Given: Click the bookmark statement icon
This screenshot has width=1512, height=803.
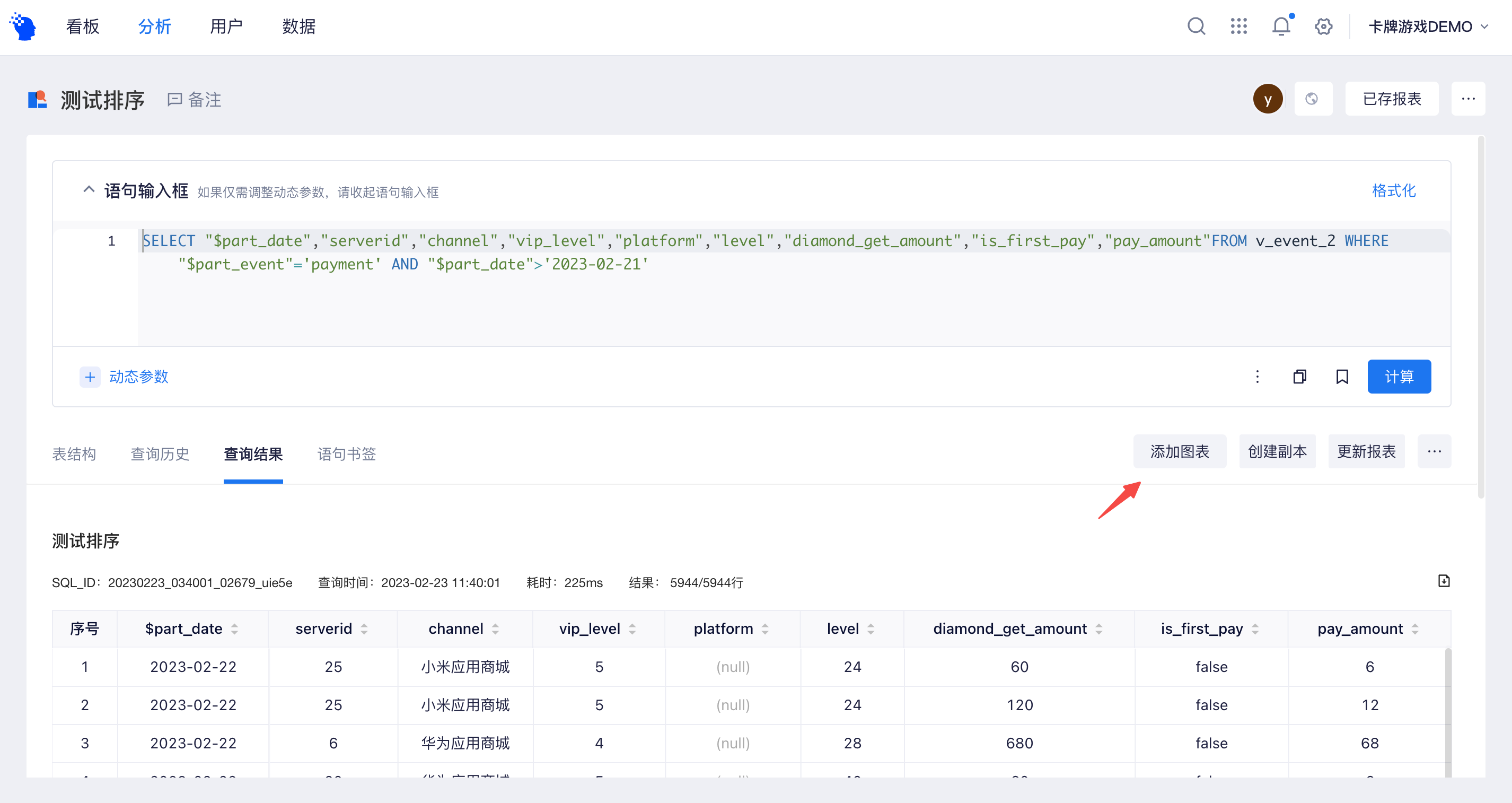Looking at the screenshot, I should [x=1342, y=377].
